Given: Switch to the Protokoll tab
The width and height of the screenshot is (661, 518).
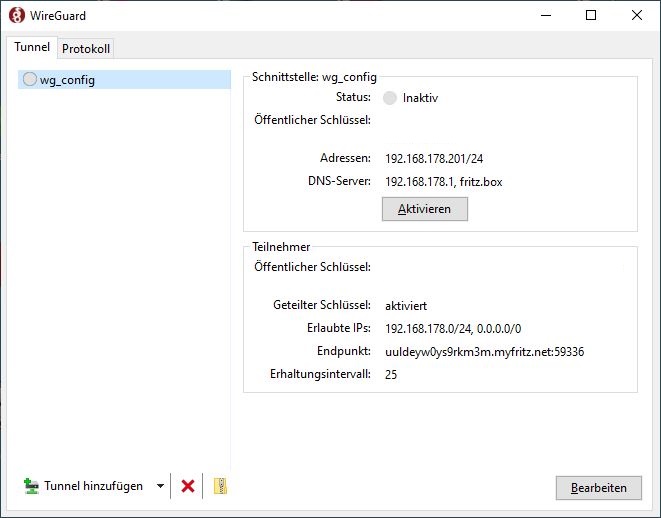Looking at the screenshot, I should coord(86,49).
